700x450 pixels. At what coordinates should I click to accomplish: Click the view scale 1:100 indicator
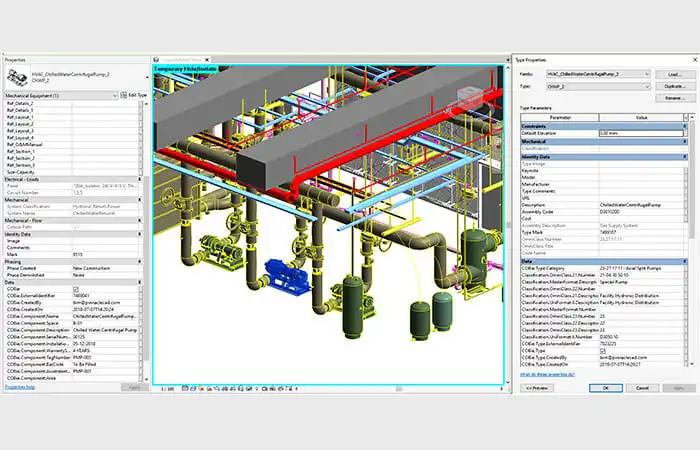click(x=167, y=389)
